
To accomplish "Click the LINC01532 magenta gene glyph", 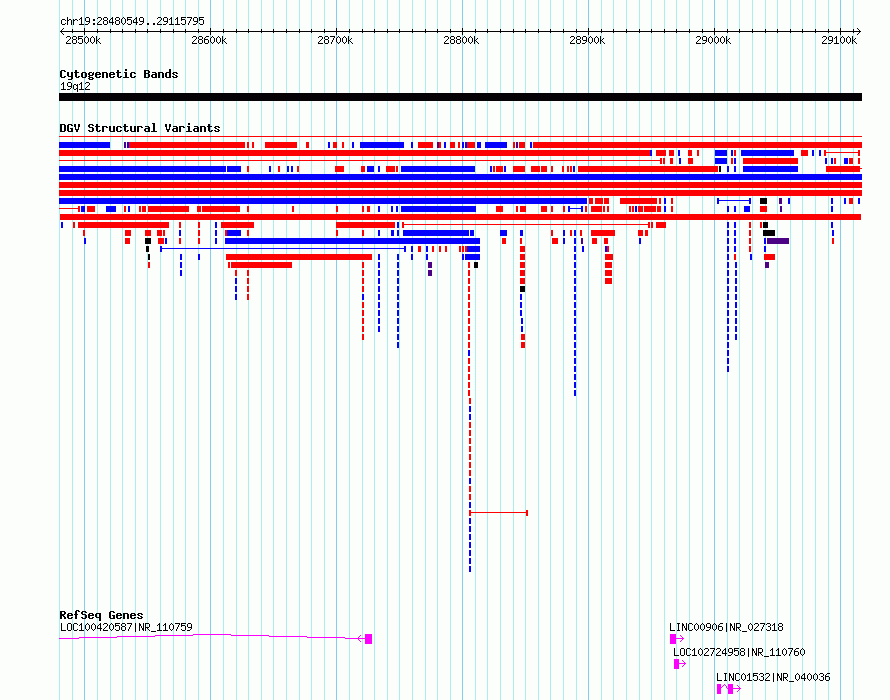I will (729, 689).
